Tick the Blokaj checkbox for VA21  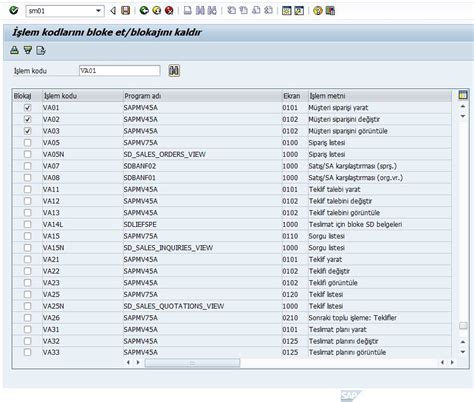pyautogui.click(x=27, y=259)
